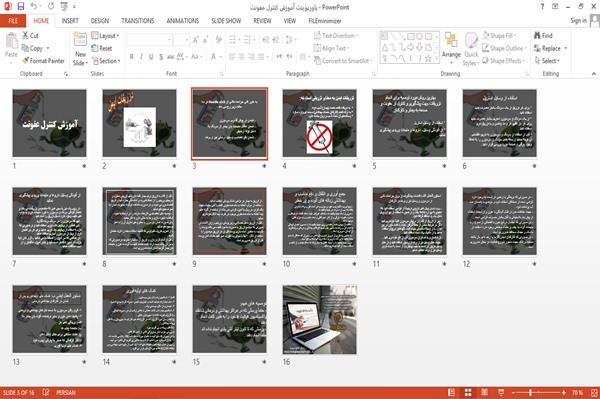Open the Section dropdown
Viewport: 600px width, 399px height.
click(106, 61)
